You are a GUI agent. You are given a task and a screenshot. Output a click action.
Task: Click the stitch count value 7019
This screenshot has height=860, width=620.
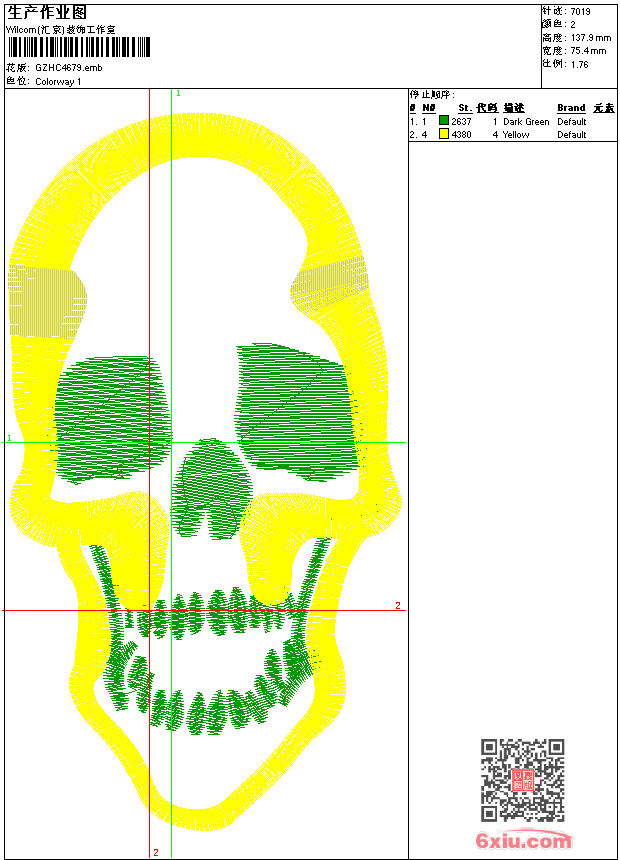tap(580, 12)
